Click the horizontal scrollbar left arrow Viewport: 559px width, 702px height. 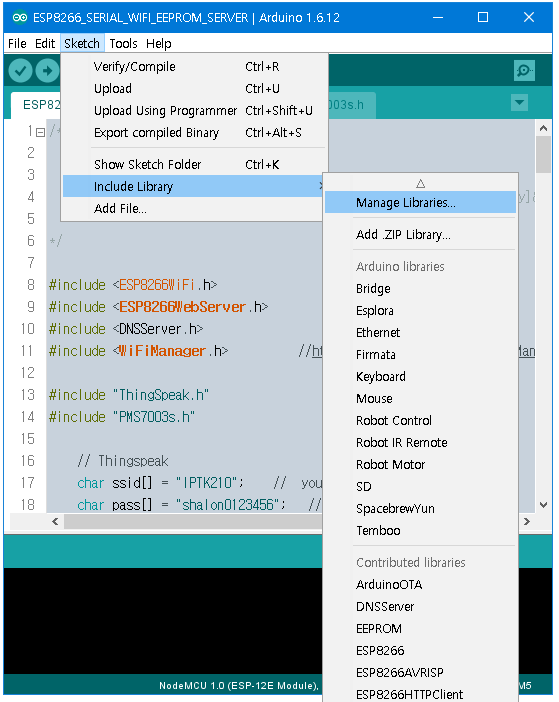point(55,521)
